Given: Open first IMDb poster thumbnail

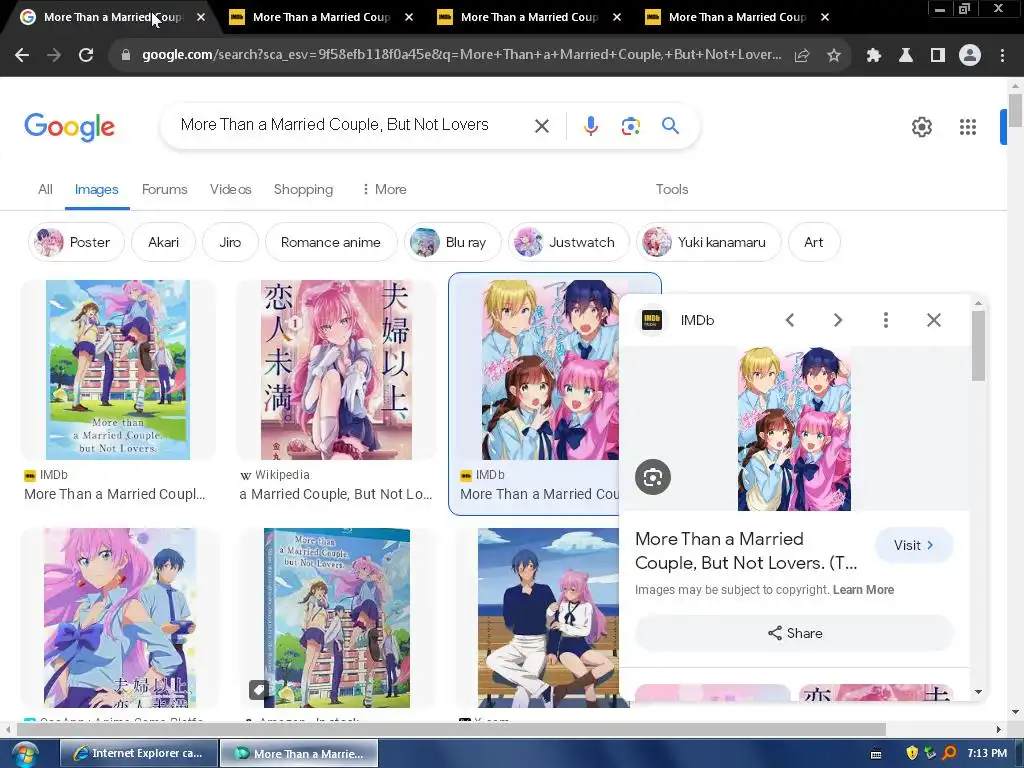Looking at the screenshot, I should pos(118,370).
